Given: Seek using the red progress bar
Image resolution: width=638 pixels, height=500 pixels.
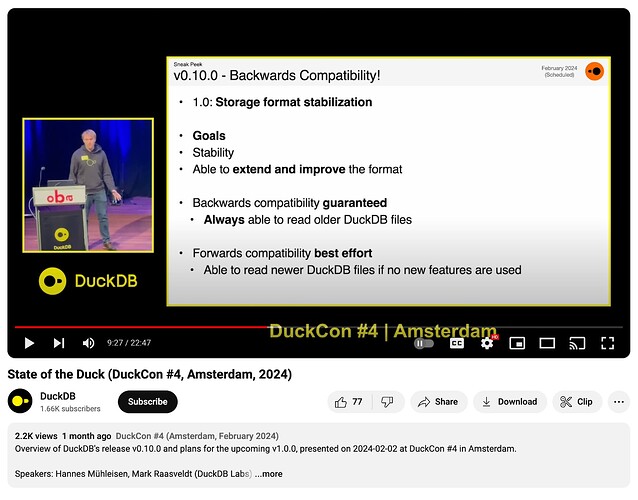Looking at the screenshot, I should (150, 327).
